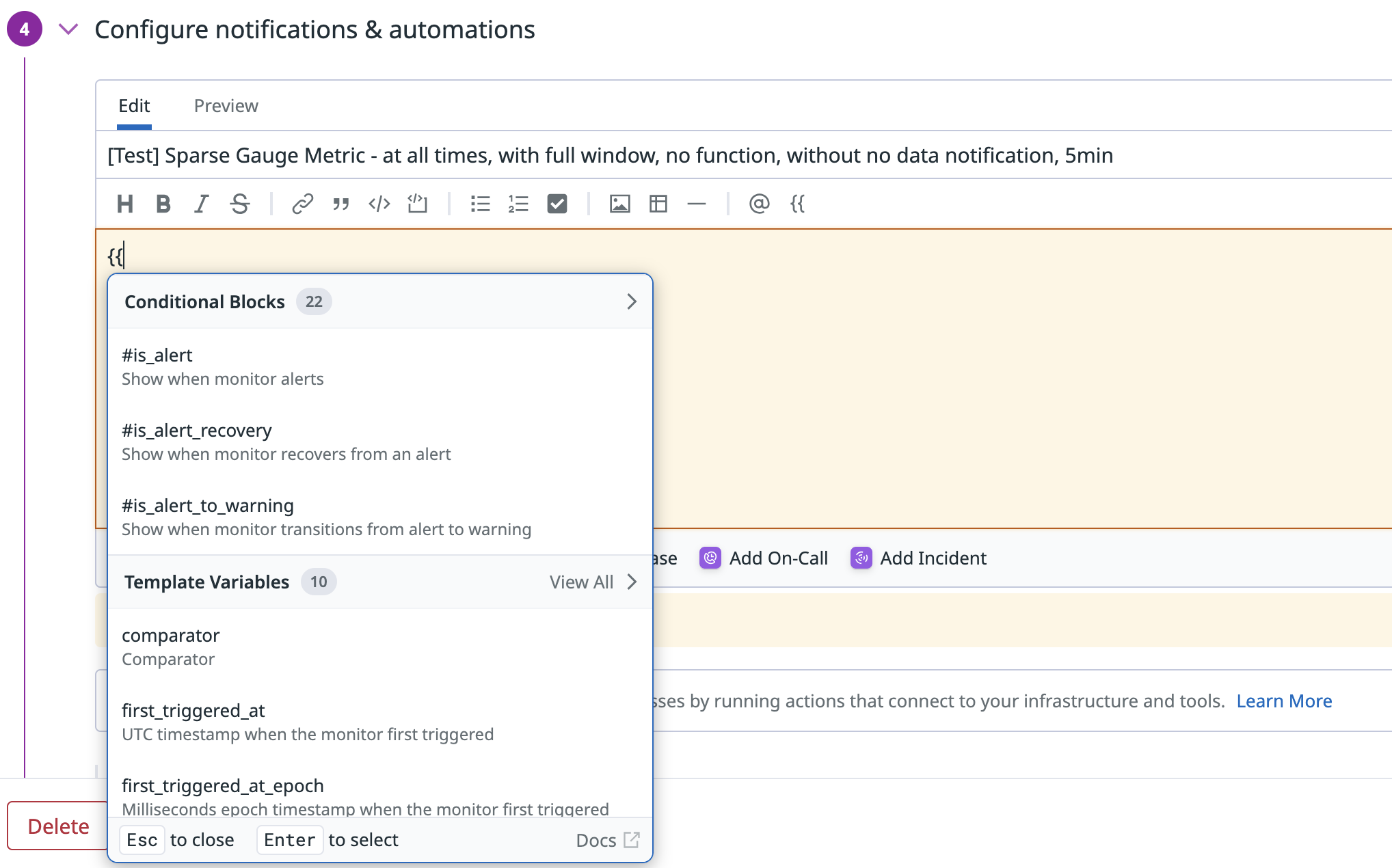Insert an image from the toolbar
The height and width of the screenshot is (868, 1392).
[619, 204]
